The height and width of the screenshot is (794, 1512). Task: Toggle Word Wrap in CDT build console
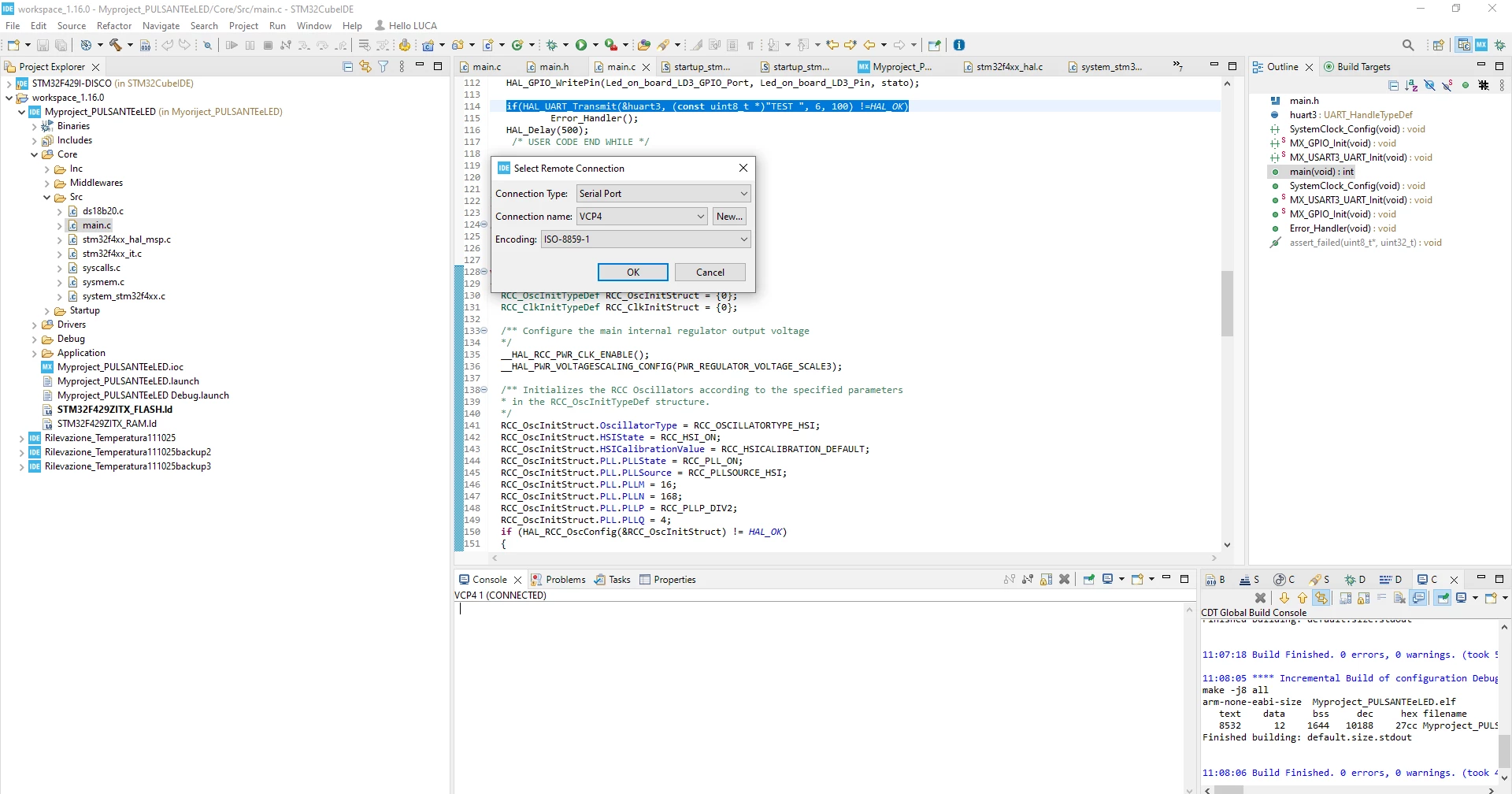point(1381,598)
